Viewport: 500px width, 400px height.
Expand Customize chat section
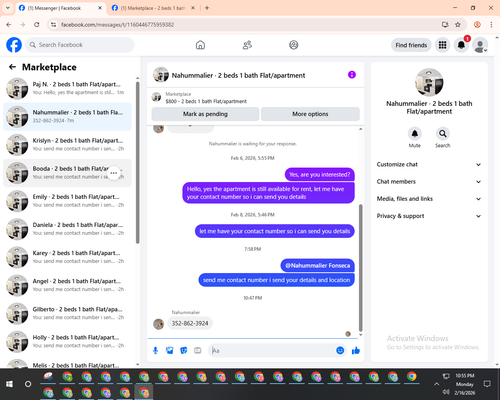tap(429, 164)
